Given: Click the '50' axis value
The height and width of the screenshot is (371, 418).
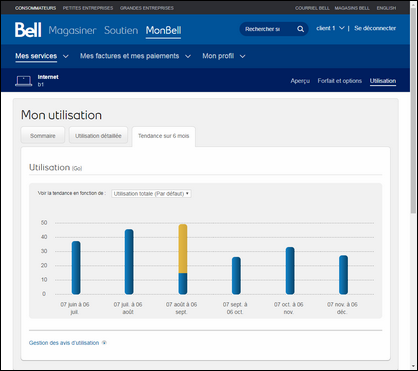Looking at the screenshot, I should pos(44,223).
